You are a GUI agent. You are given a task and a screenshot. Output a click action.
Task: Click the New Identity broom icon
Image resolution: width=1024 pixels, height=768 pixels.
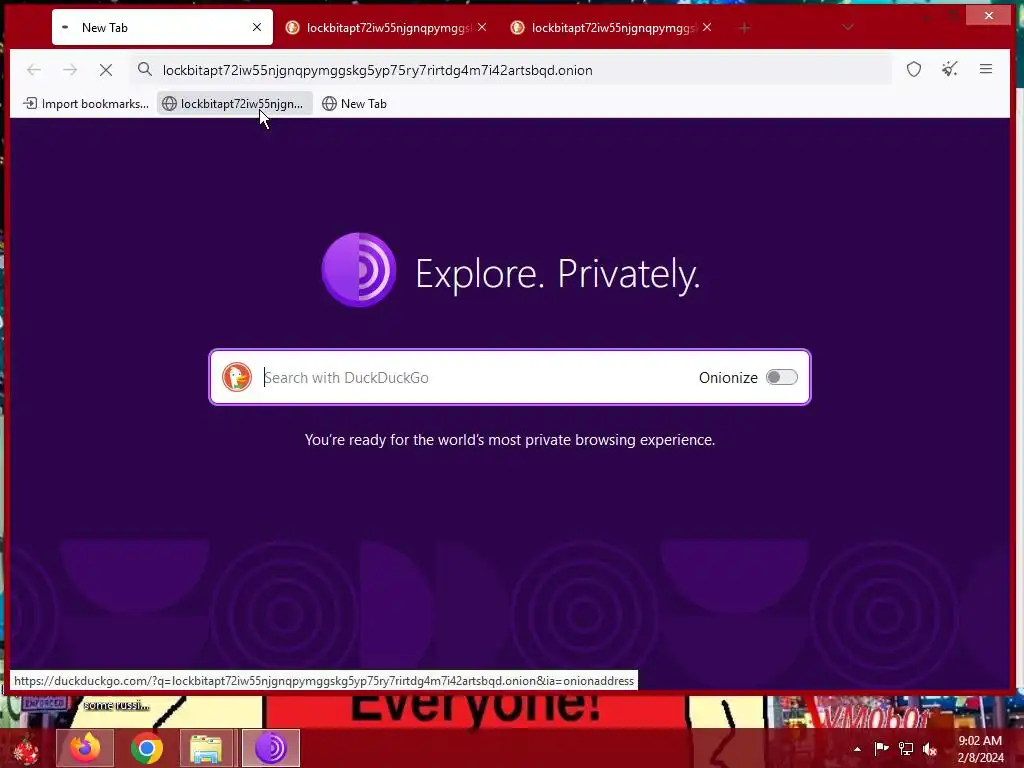pos(950,69)
